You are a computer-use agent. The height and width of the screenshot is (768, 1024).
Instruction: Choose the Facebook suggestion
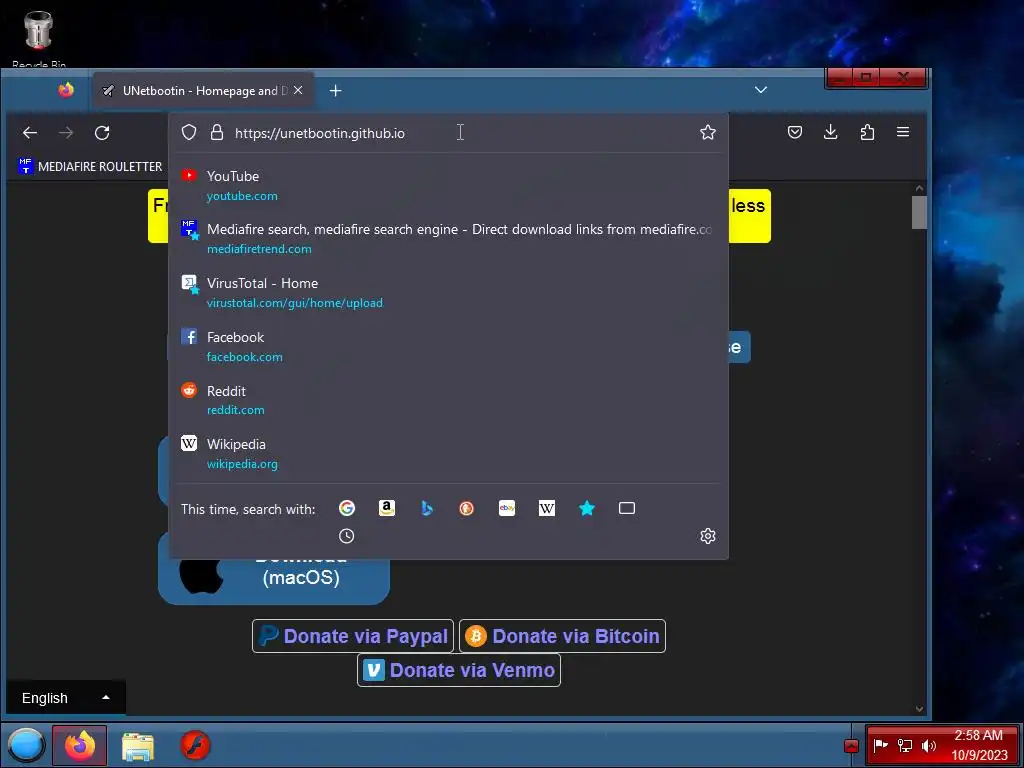click(449, 347)
